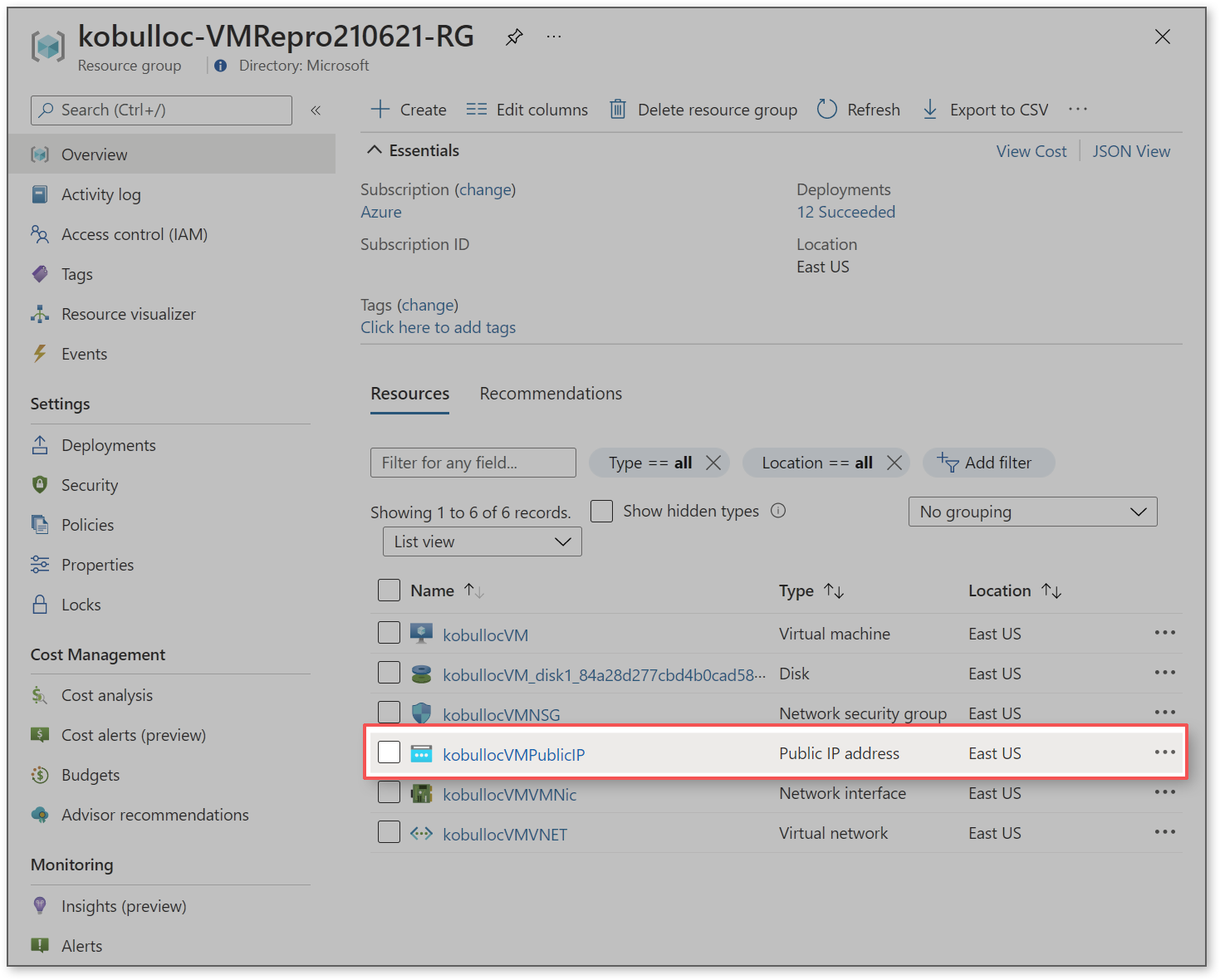Sort resources by Type column arrows

(x=834, y=590)
